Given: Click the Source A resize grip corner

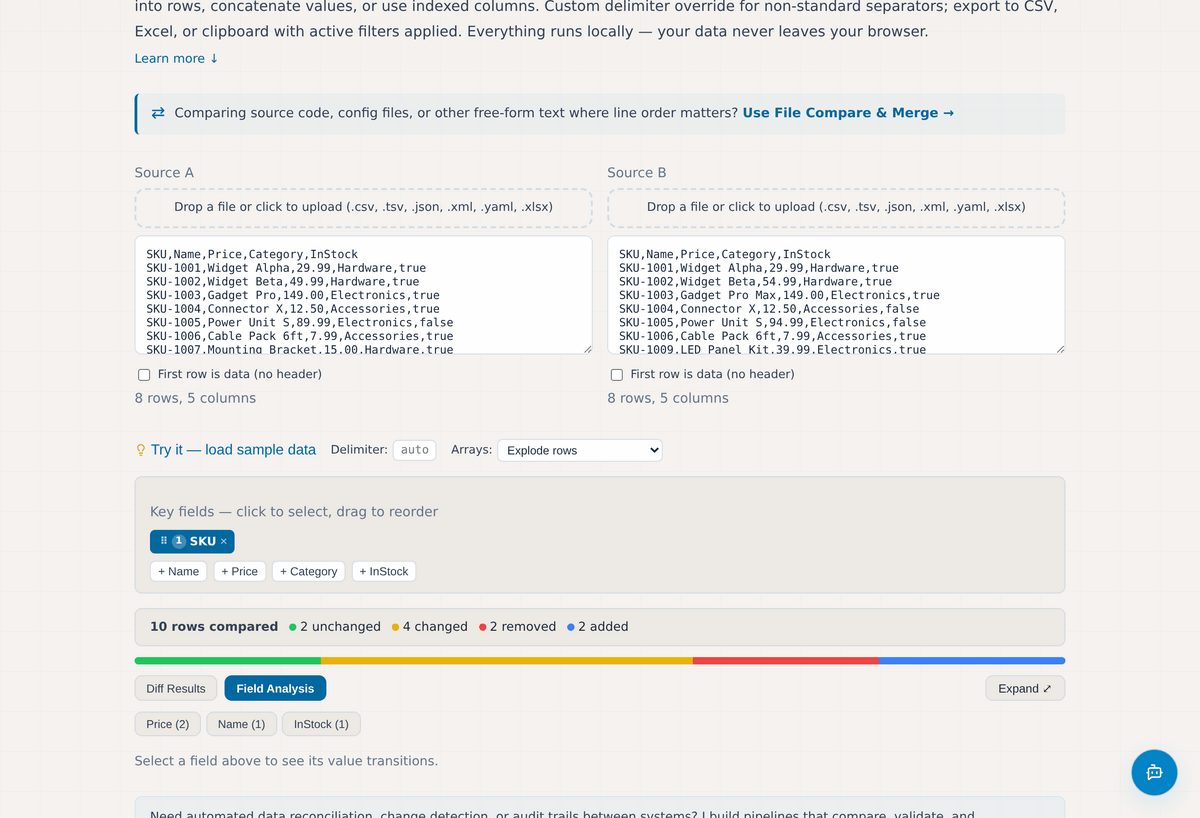Looking at the screenshot, I should coord(587,348).
